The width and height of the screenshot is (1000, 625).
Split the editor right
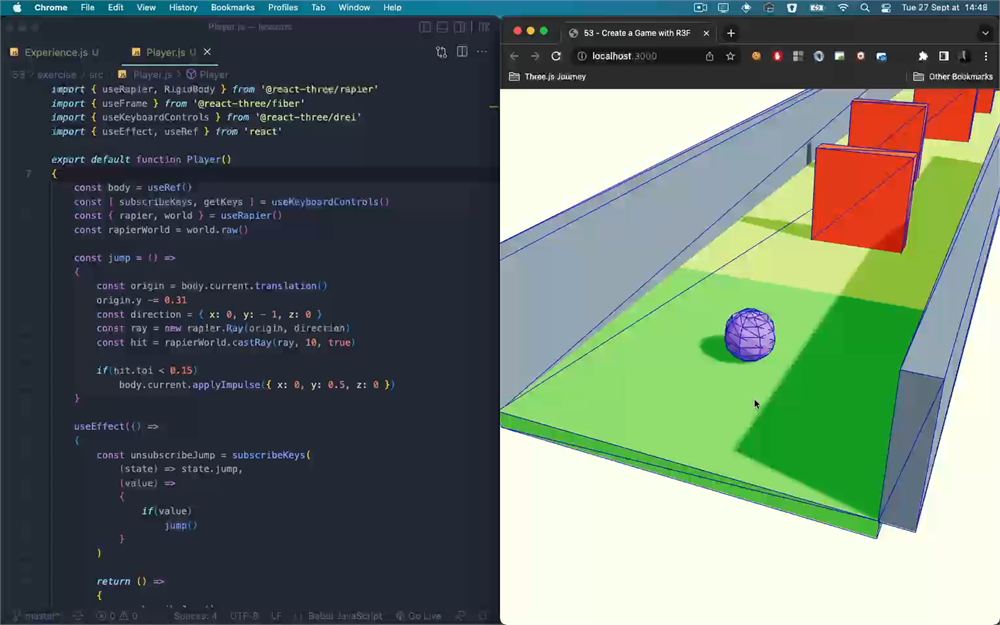(x=462, y=52)
